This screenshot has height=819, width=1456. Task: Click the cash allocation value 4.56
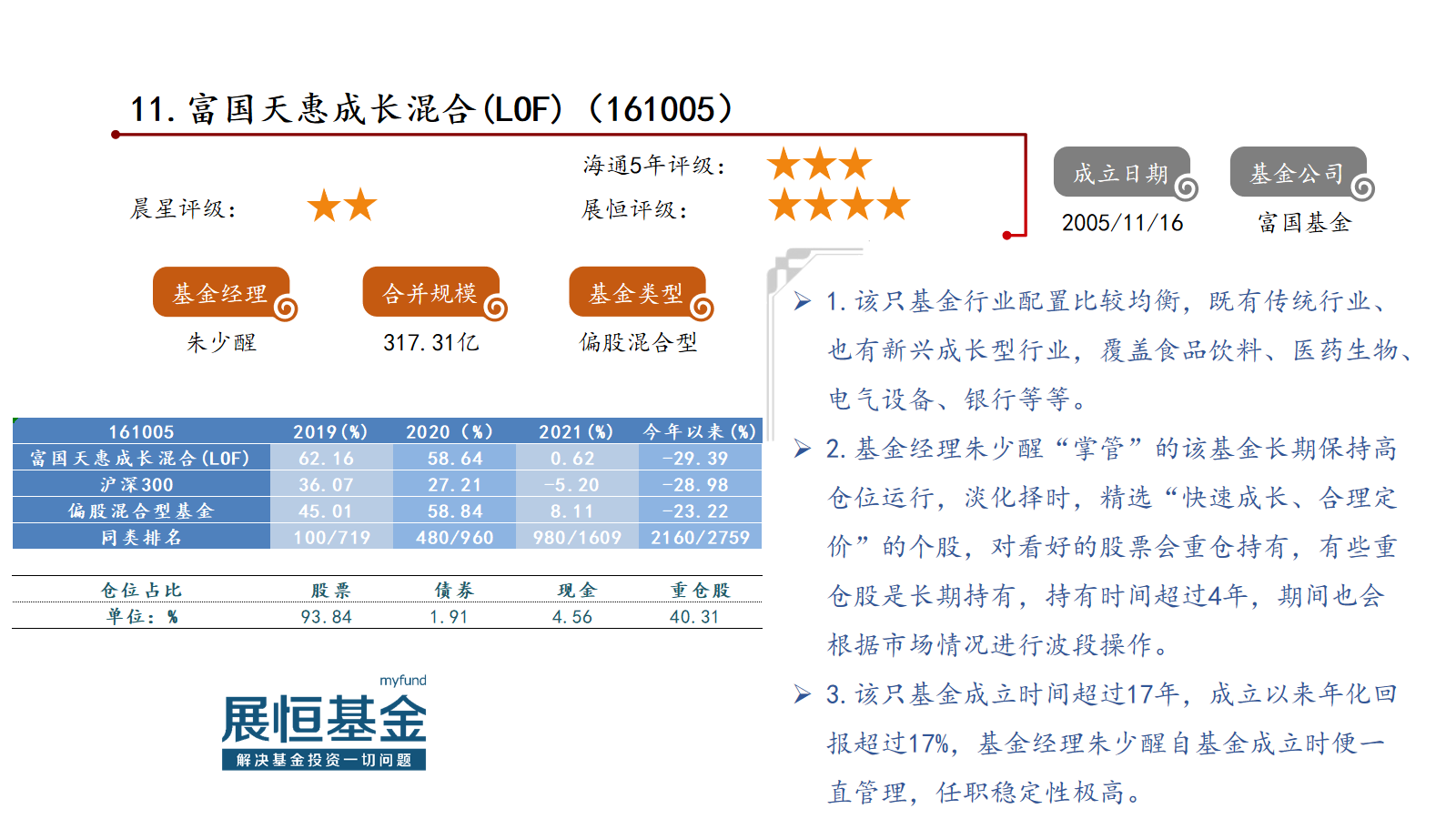(572, 616)
